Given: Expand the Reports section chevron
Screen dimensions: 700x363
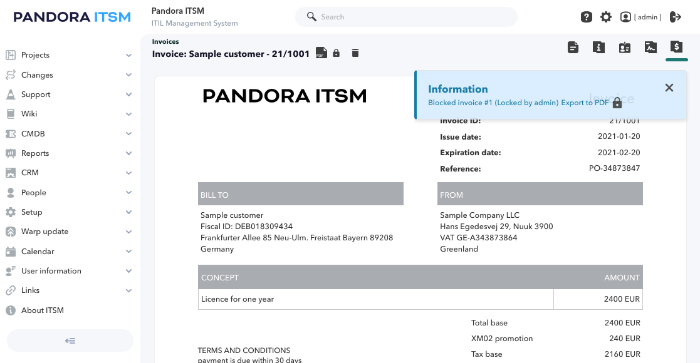Looking at the screenshot, I should (129, 153).
